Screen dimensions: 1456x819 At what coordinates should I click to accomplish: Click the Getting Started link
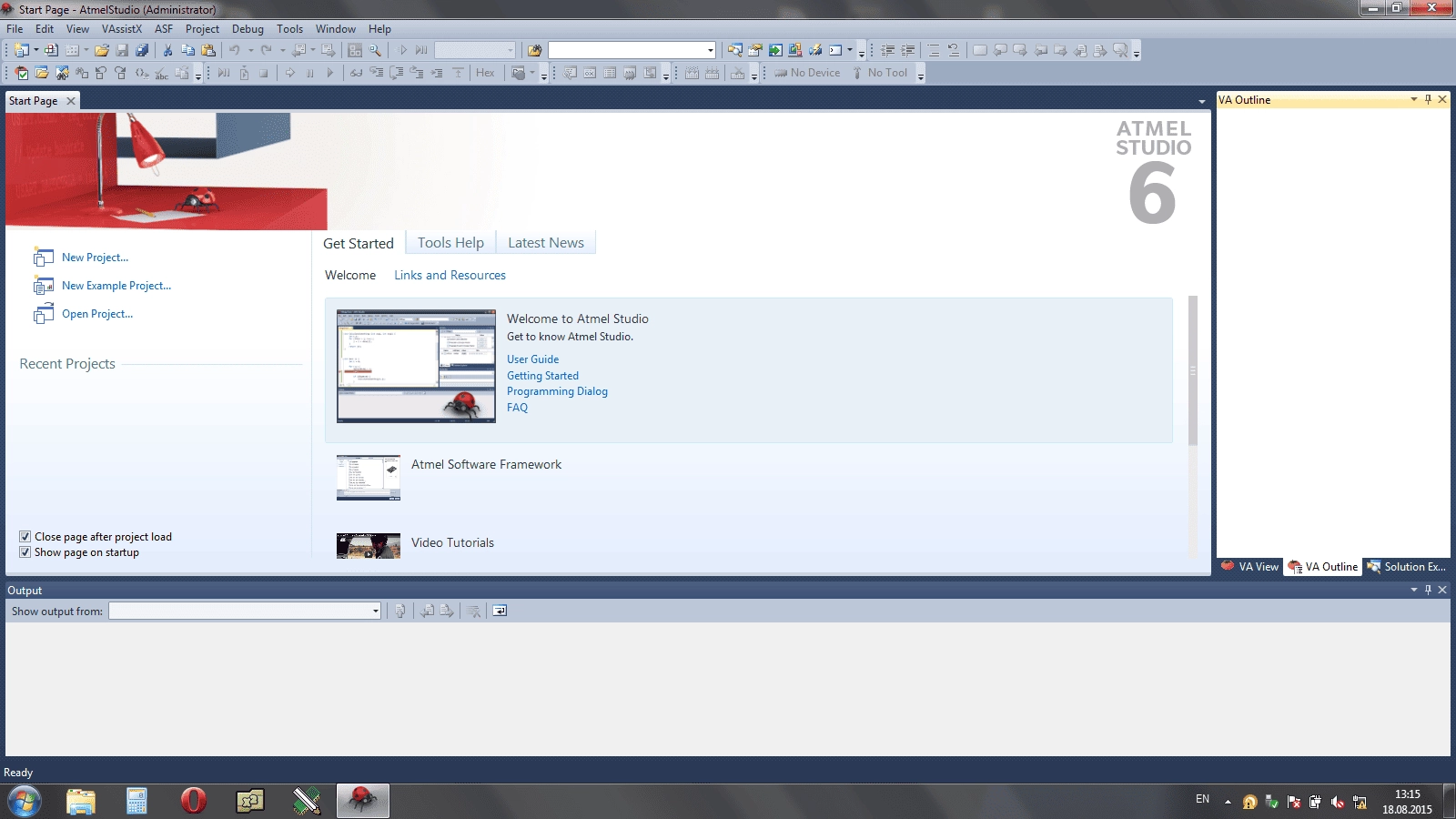coord(542,376)
